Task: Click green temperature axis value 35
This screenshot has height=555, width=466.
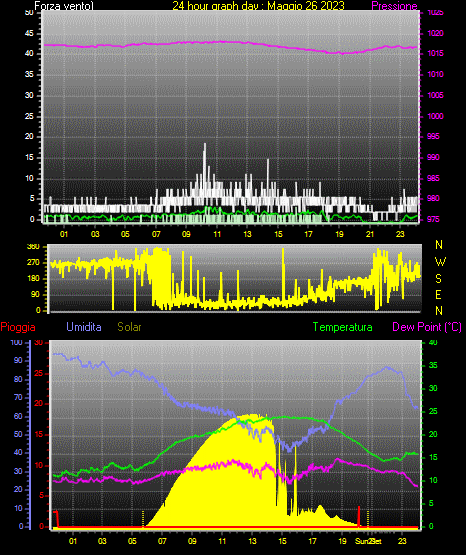Action: point(433,365)
